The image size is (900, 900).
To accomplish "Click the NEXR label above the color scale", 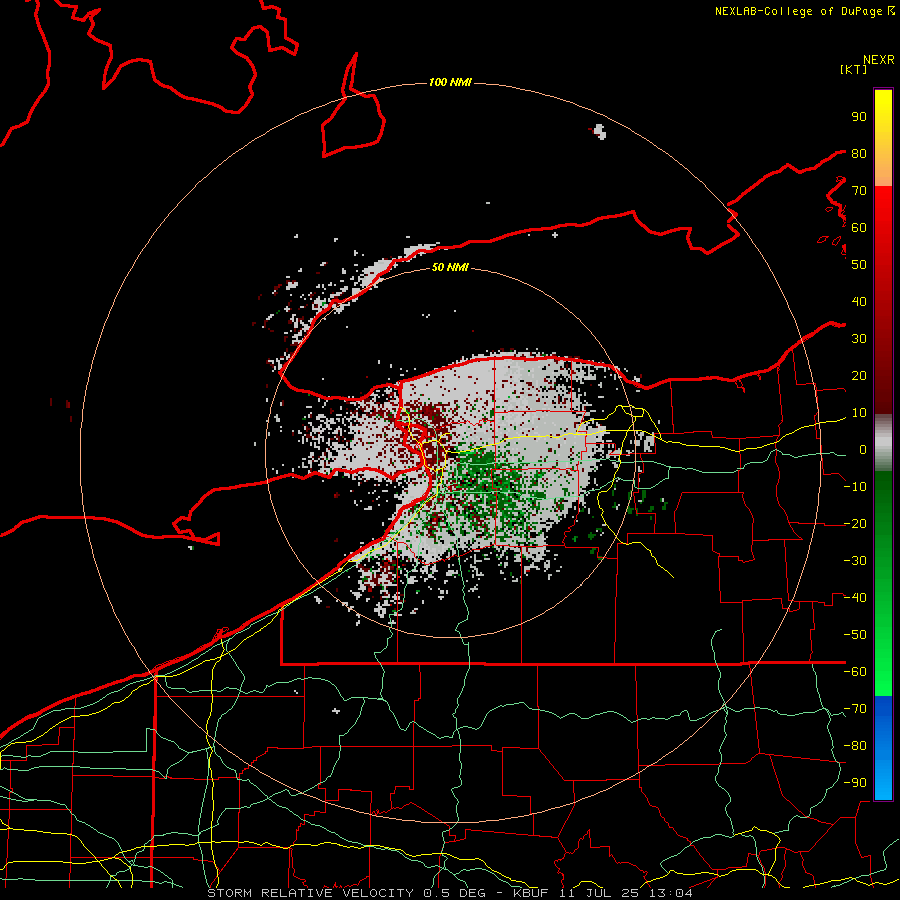I will (x=879, y=60).
